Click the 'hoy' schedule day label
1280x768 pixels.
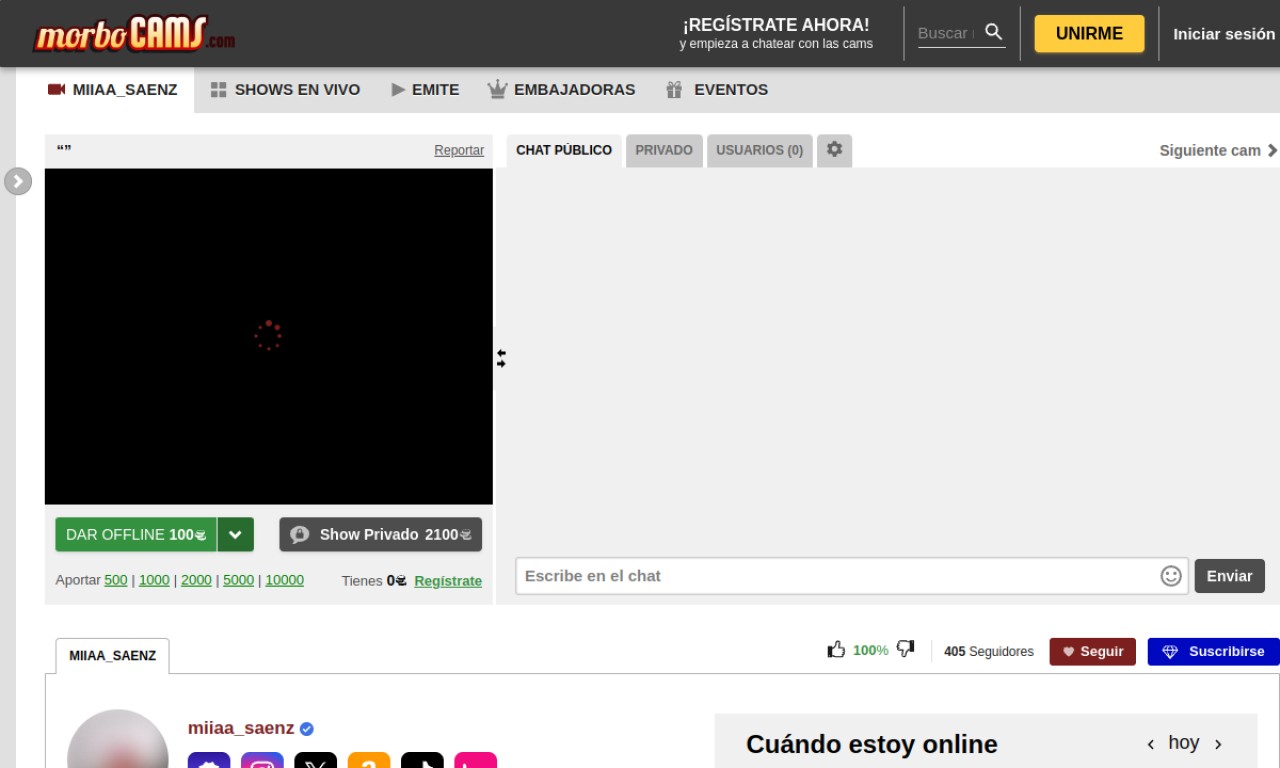[x=1184, y=743]
